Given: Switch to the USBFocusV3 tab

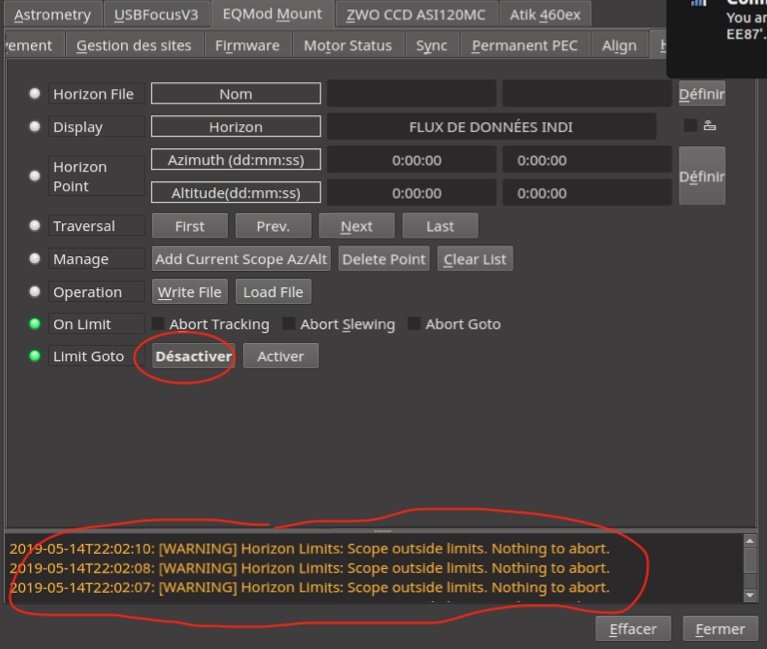Looking at the screenshot, I should click(156, 15).
